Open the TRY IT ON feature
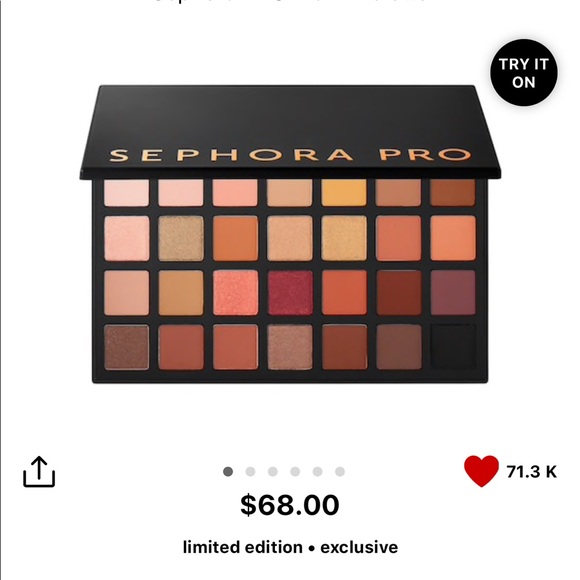The image size is (580, 580). click(524, 73)
